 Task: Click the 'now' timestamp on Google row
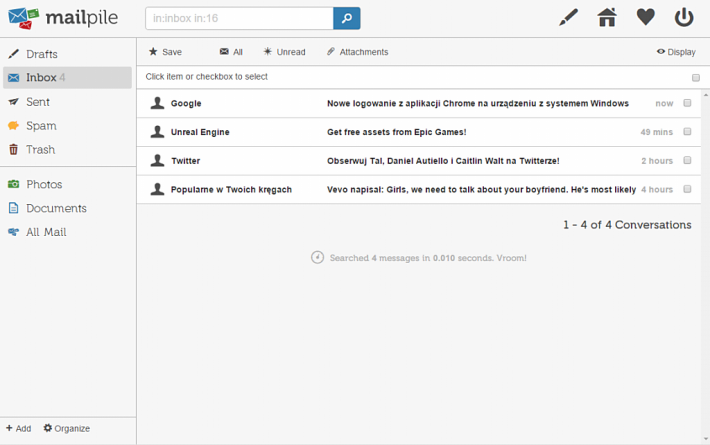click(664, 103)
